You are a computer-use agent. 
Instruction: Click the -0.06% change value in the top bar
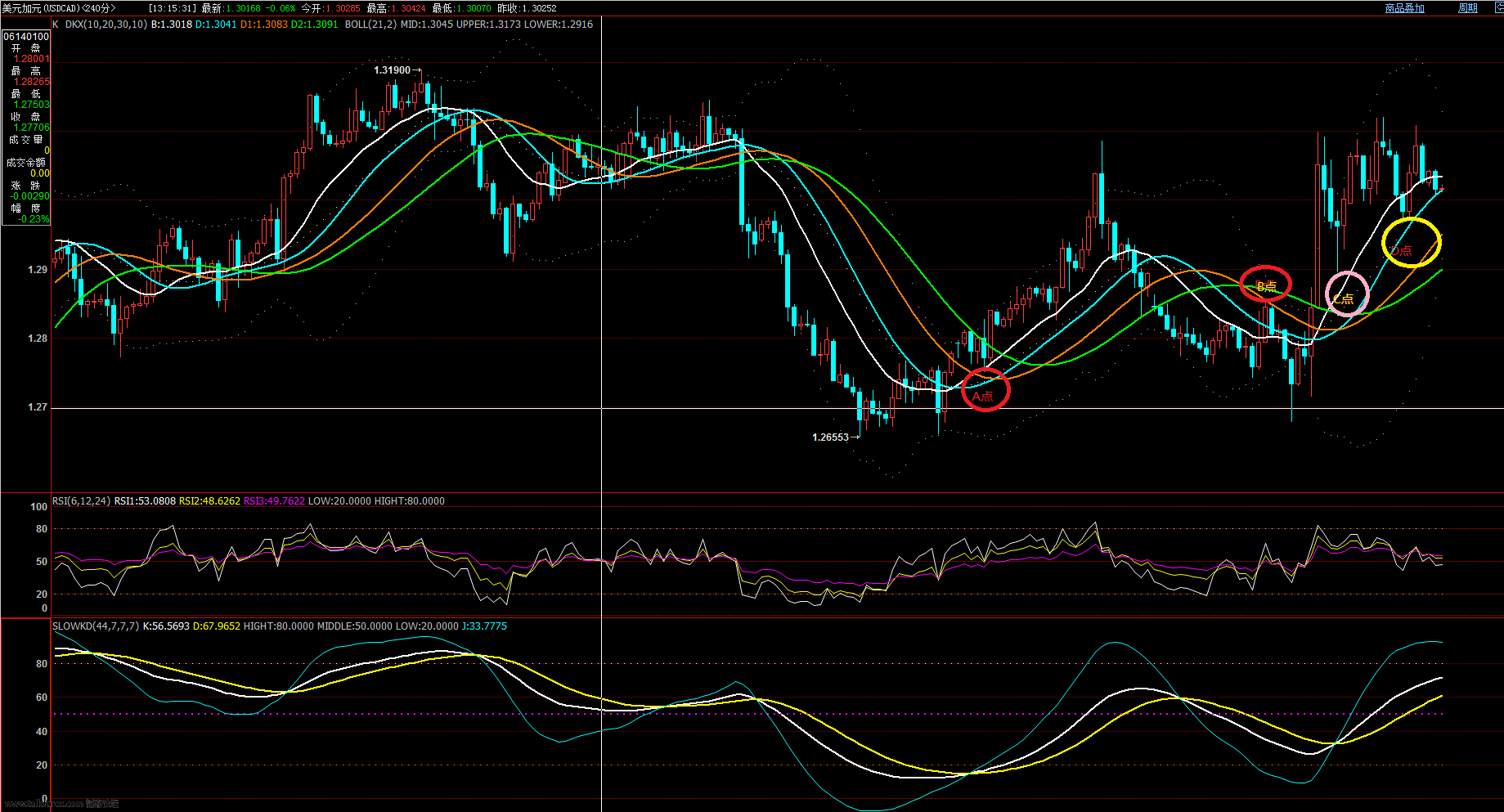[x=281, y=8]
